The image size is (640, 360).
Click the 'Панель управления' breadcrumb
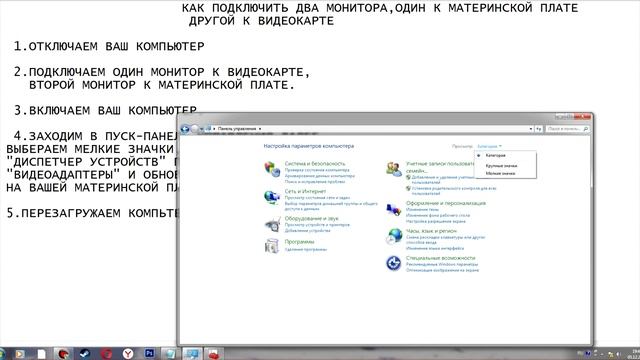tap(237, 129)
